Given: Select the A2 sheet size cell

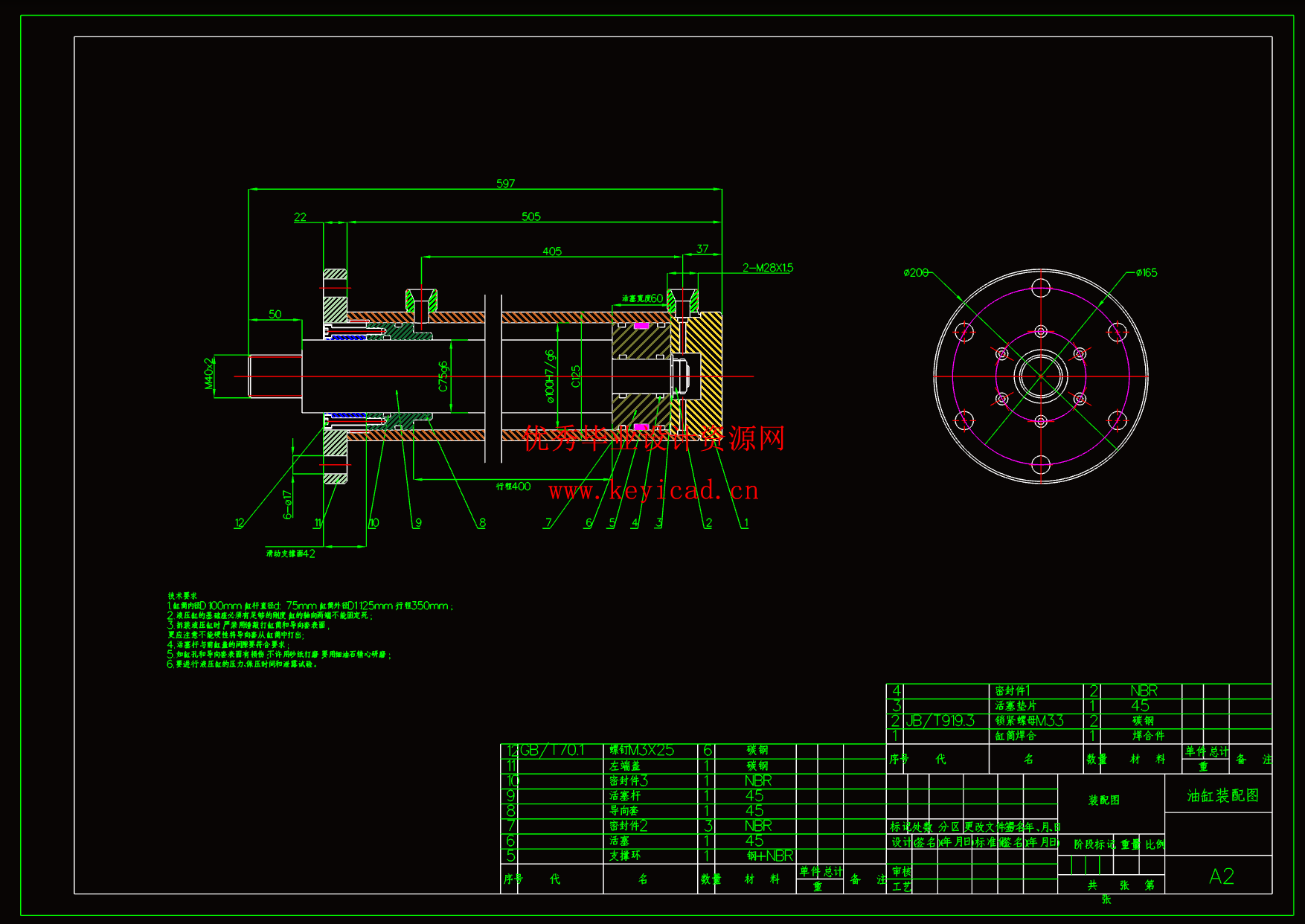Looking at the screenshot, I should tap(1221, 876).
